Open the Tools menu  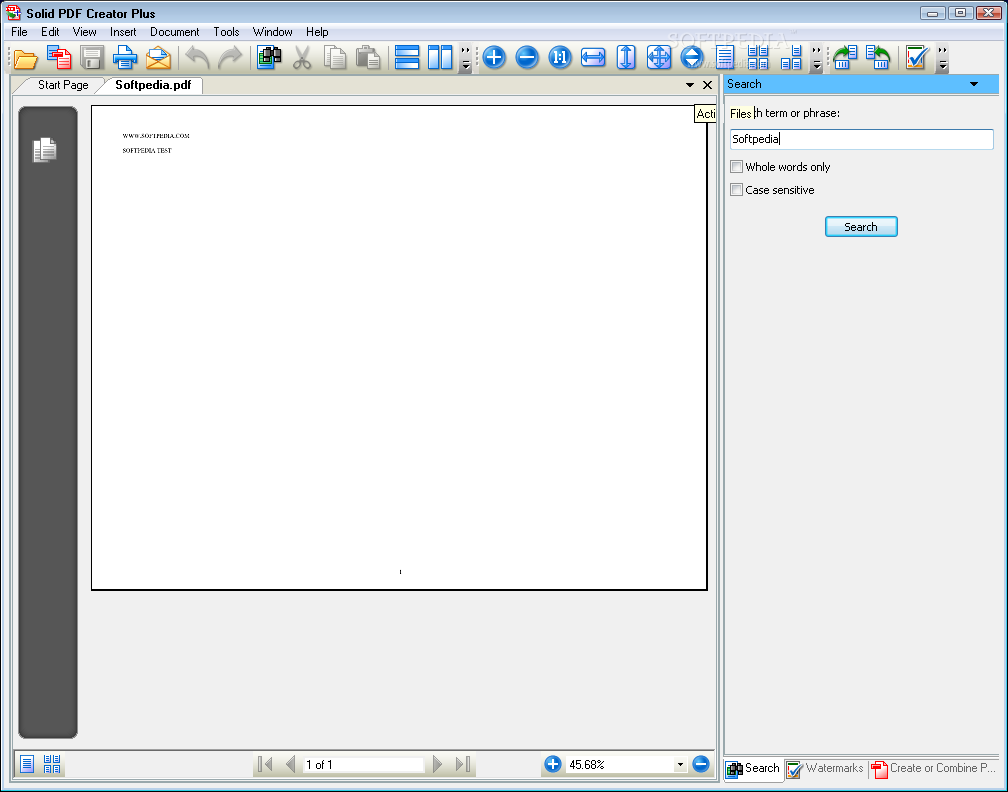(x=226, y=32)
